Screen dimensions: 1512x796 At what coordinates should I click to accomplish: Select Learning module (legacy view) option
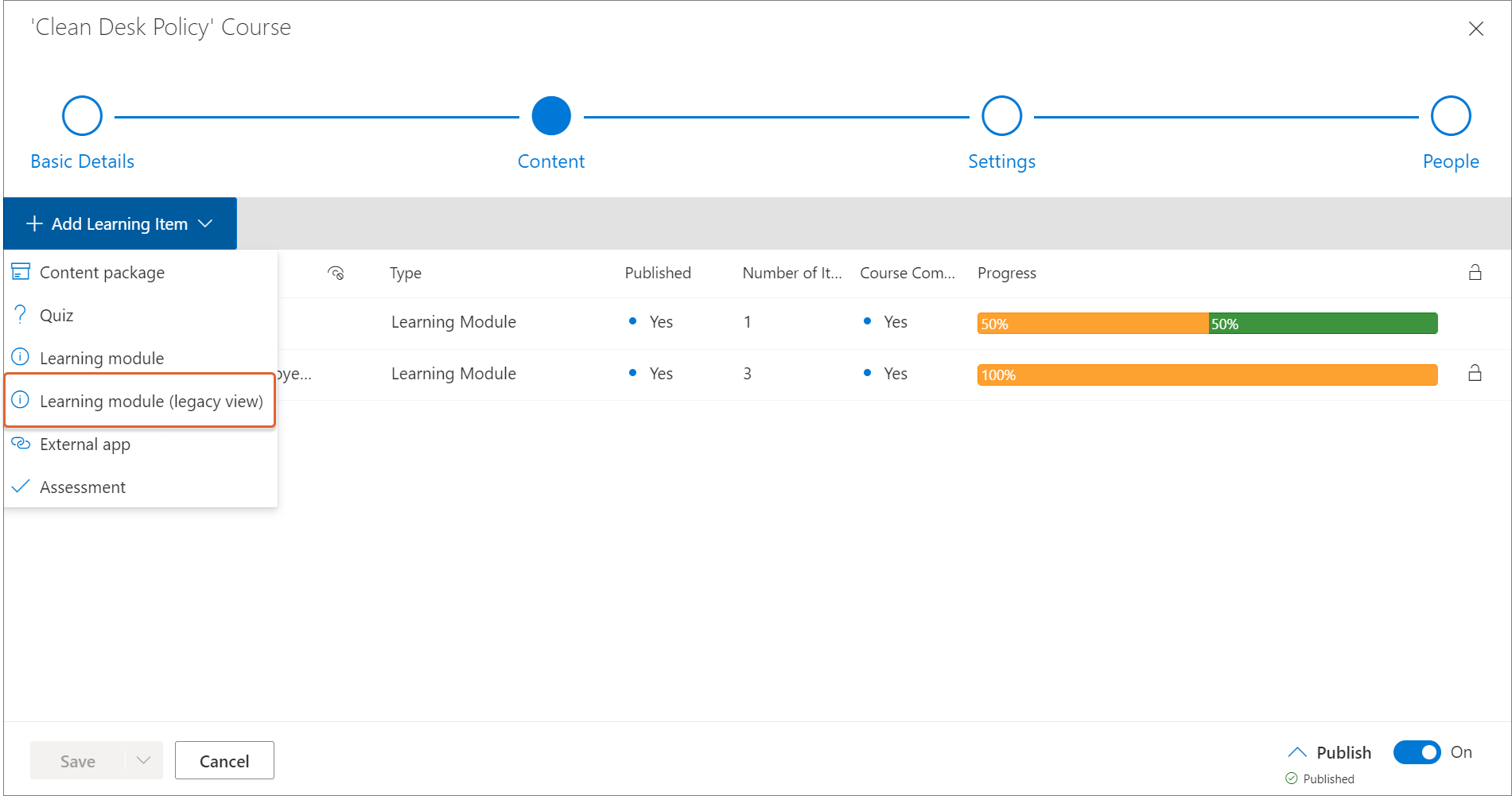click(150, 401)
